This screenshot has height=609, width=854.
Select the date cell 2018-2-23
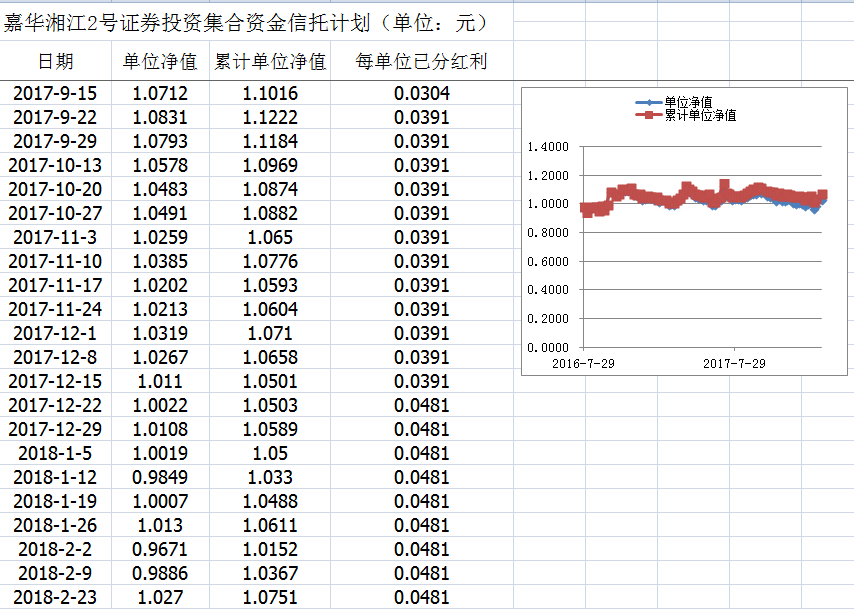point(55,597)
